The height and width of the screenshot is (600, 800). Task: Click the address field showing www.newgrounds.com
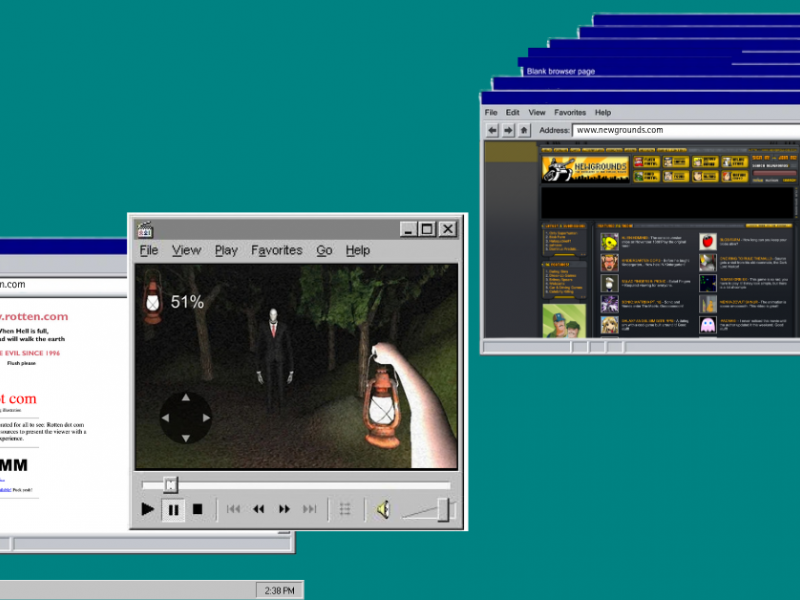pyautogui.click(x=686, y=131)
